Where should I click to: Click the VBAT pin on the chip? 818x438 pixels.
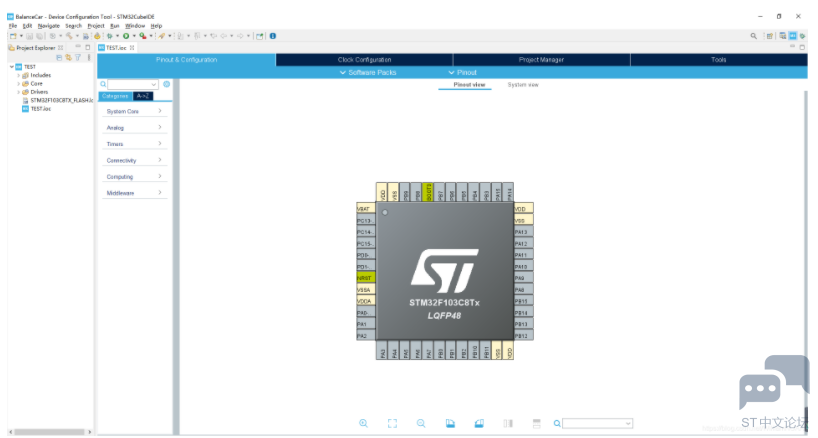tap(366, 209)
